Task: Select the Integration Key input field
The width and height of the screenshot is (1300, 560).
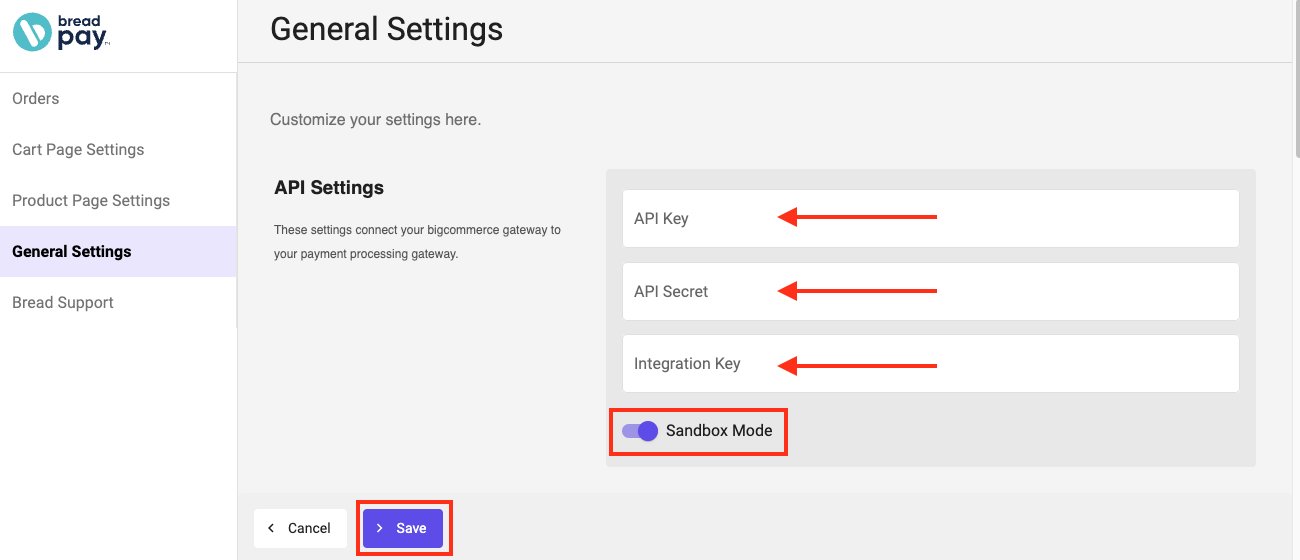Action: pos(930,363)
